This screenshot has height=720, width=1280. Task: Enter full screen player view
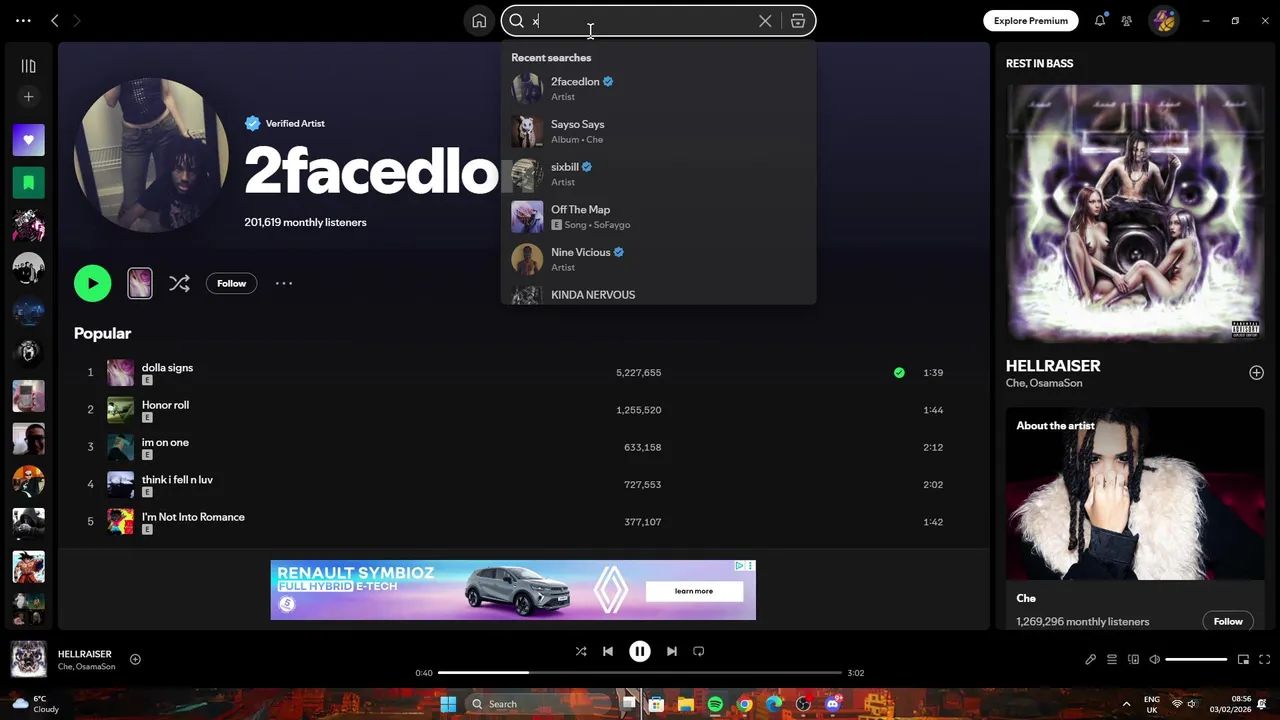(1265, 659)
